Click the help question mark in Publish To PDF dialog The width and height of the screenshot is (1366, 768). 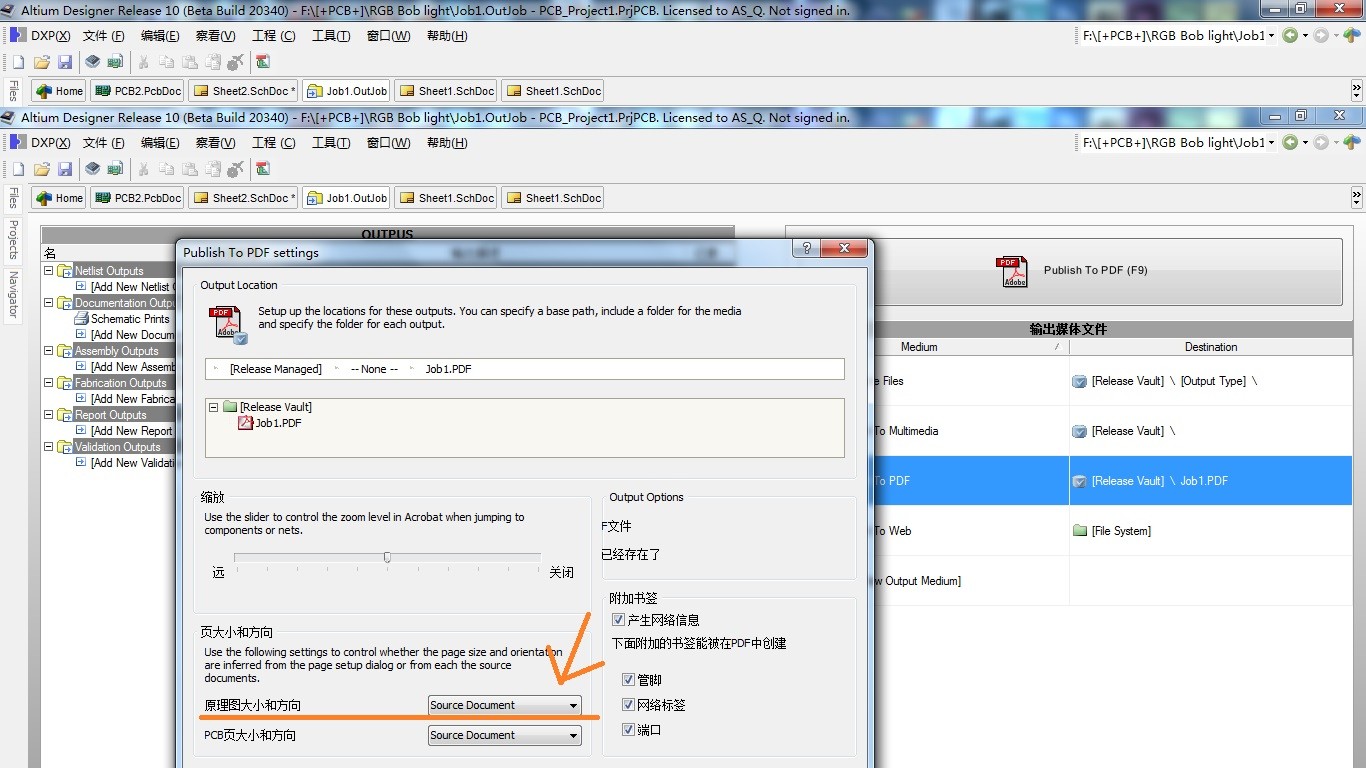[807, 248]
